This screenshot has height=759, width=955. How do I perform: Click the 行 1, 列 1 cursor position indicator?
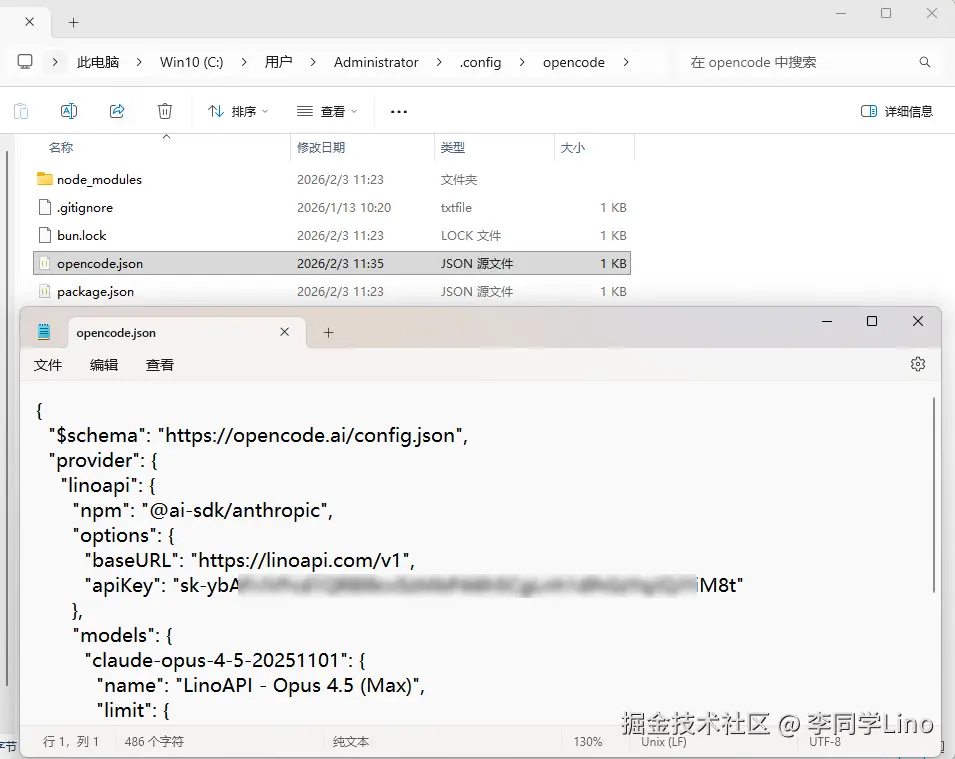(71, 742)
